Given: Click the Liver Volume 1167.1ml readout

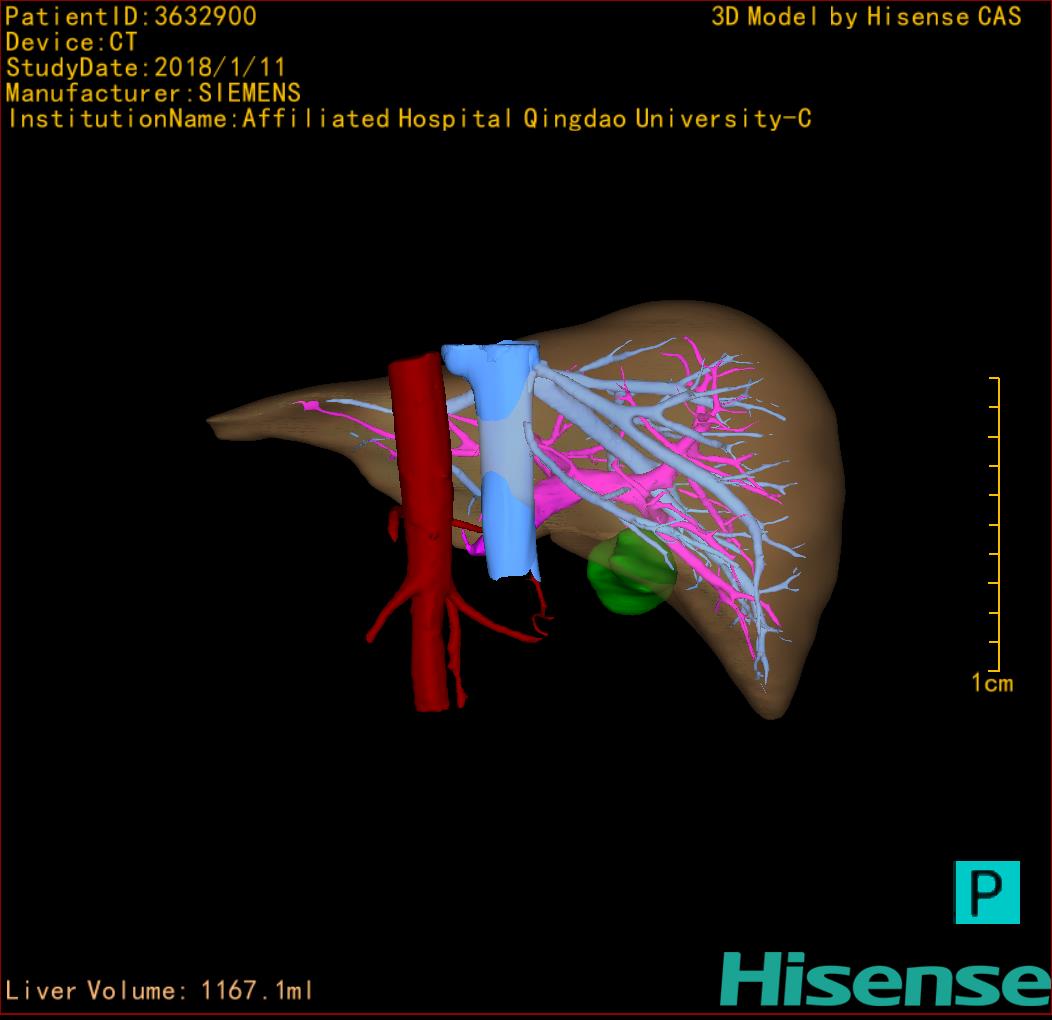Looking at the screenshot, I should [160, 991].
